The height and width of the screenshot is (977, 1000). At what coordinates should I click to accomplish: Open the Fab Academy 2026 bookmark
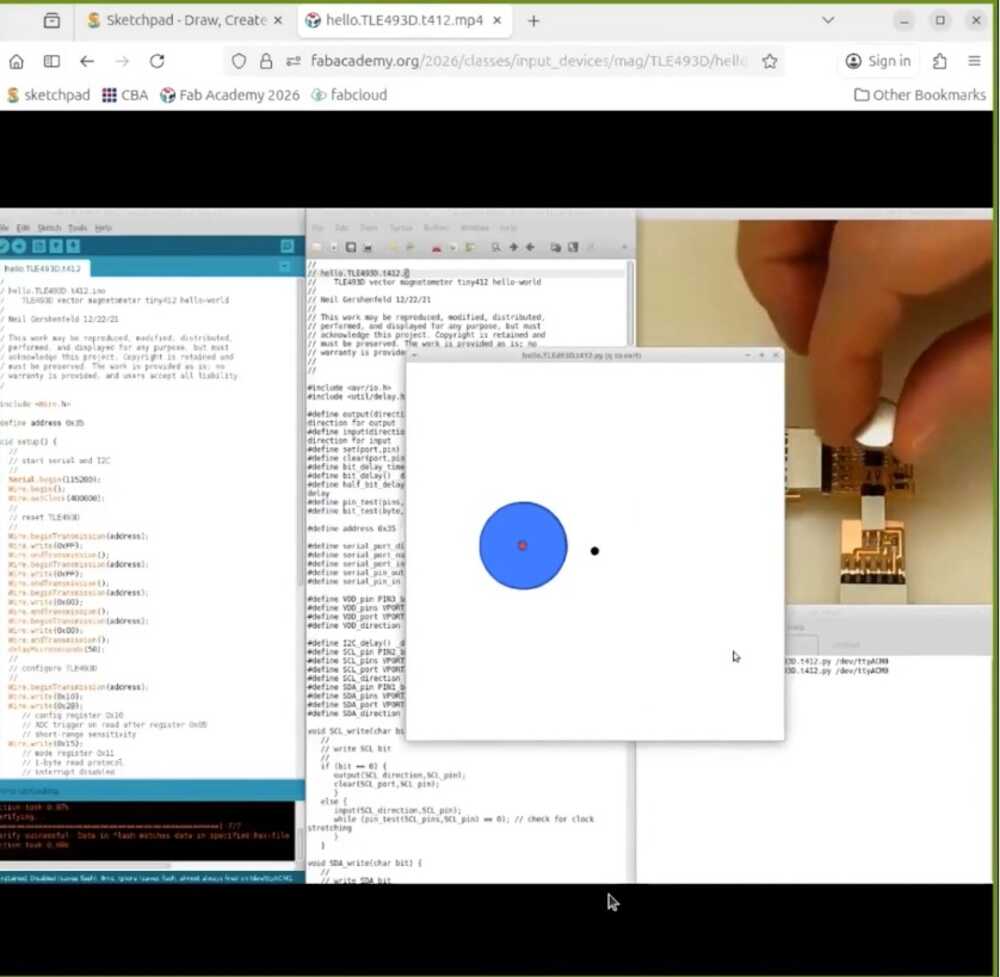click(x=230, y=95)
